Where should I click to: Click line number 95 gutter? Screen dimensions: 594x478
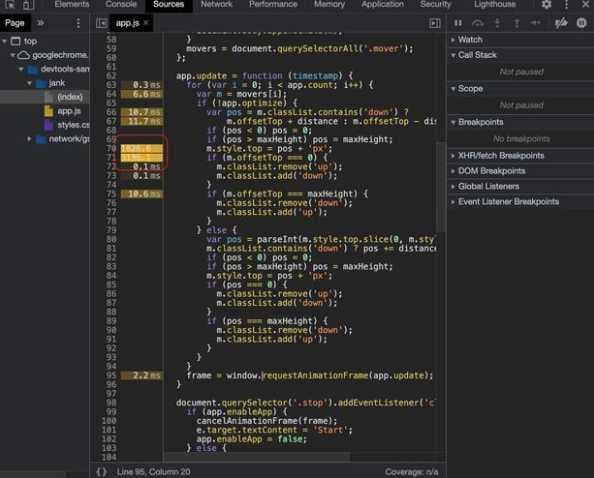coord(111,375)
